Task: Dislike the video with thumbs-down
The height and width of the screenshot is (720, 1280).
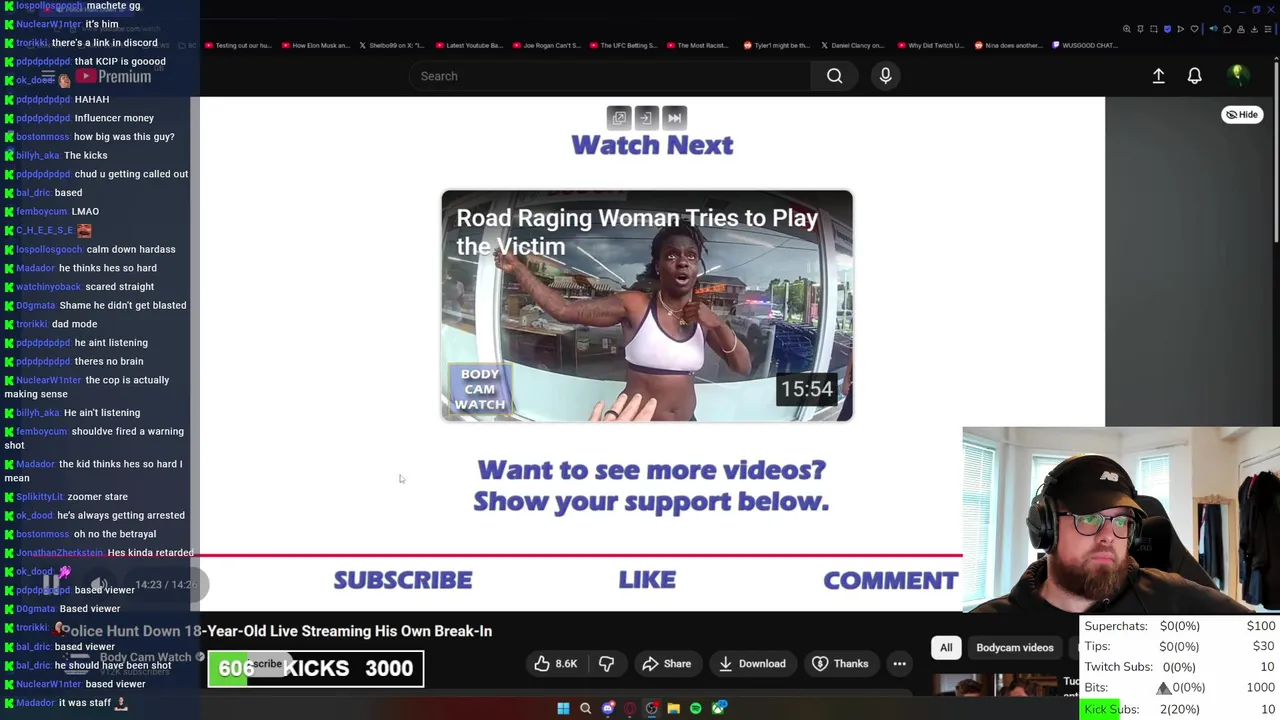Action: [x=606, y=664]
